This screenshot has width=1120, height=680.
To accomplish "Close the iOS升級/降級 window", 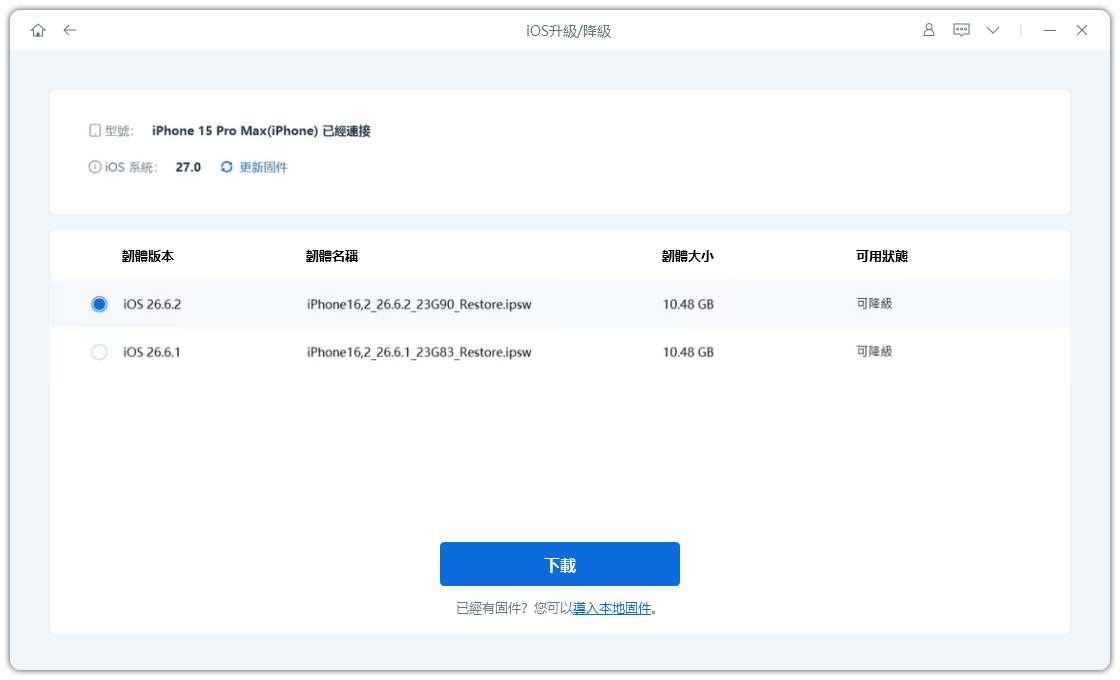I will point(1081,30).
